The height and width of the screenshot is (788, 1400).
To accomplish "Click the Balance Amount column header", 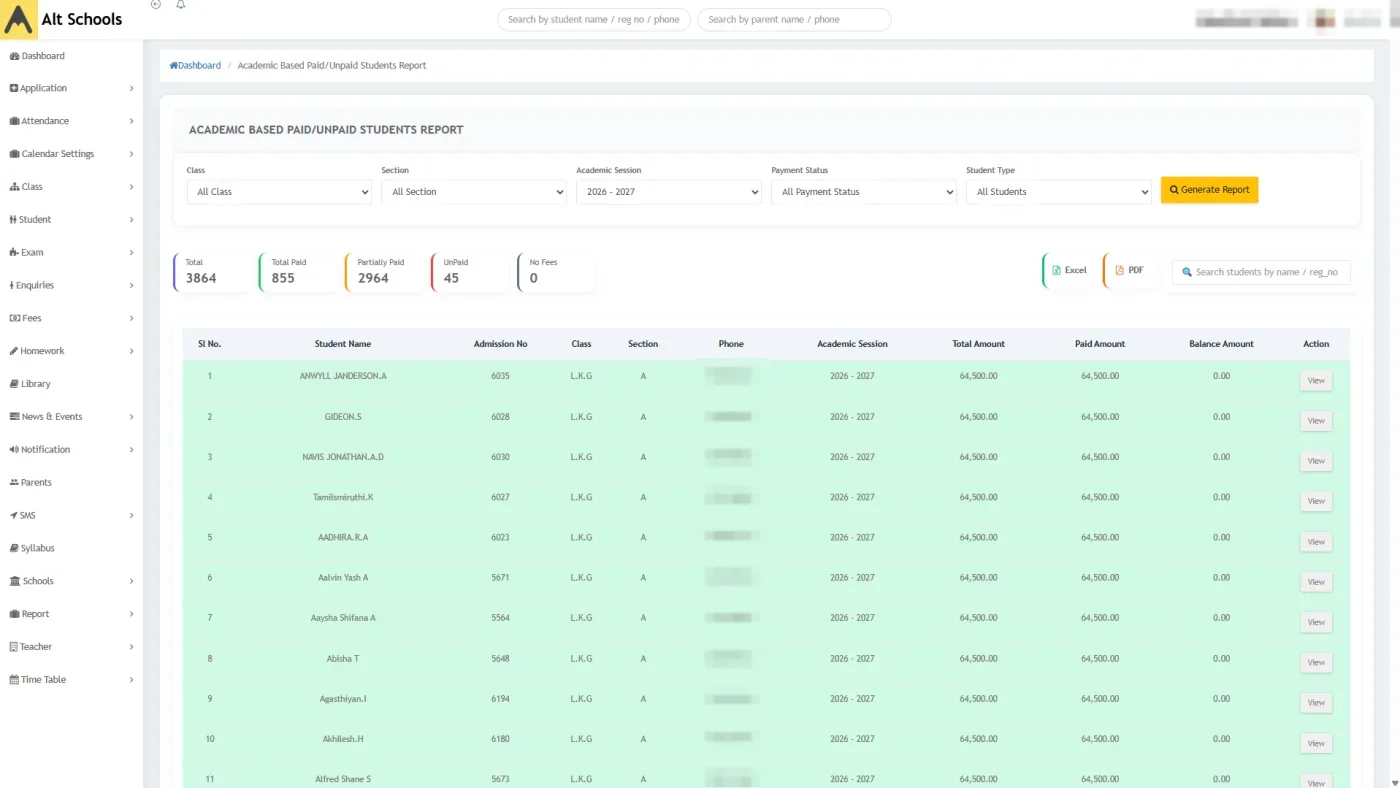I will 1221,344.
